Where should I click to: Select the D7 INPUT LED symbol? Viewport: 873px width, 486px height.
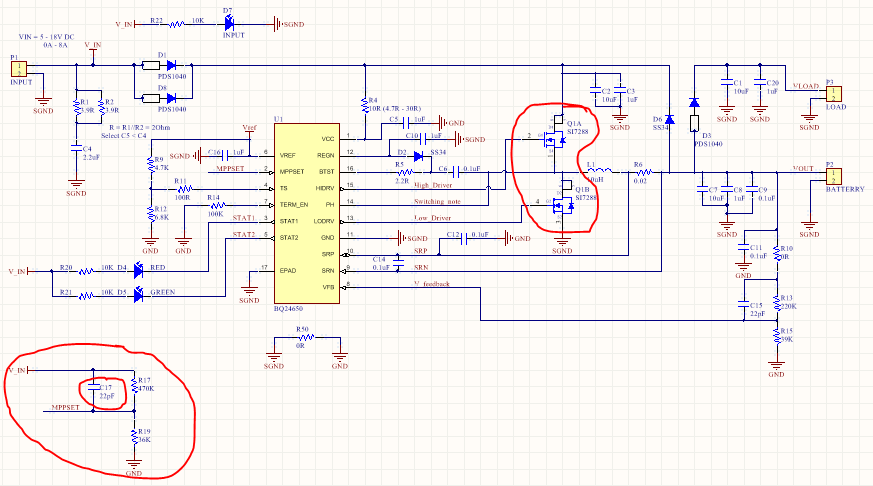pyautogui.click(x=229, y=23)
